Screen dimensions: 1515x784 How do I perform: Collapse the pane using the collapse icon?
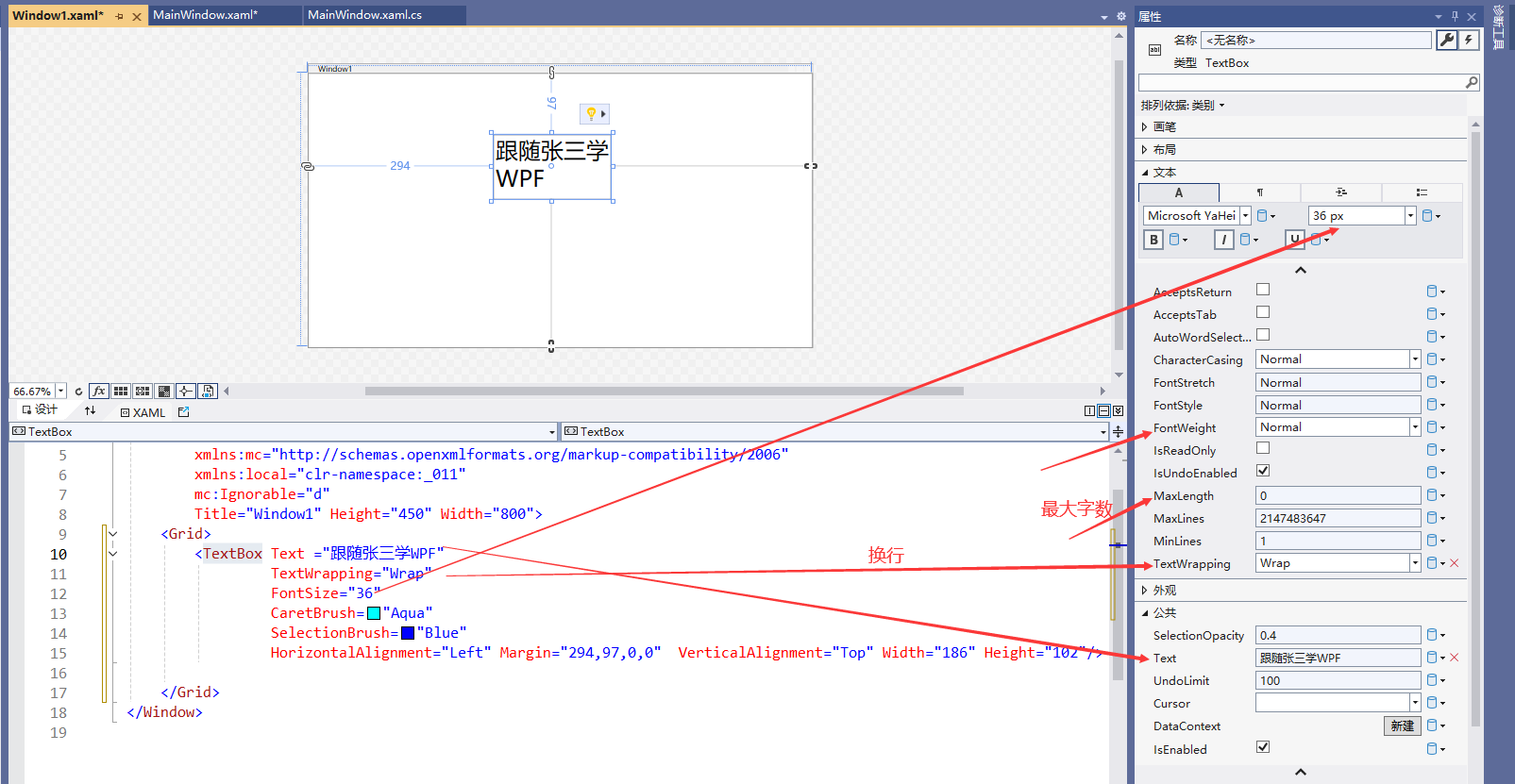pyautogui.click(x=1118, y=411)
